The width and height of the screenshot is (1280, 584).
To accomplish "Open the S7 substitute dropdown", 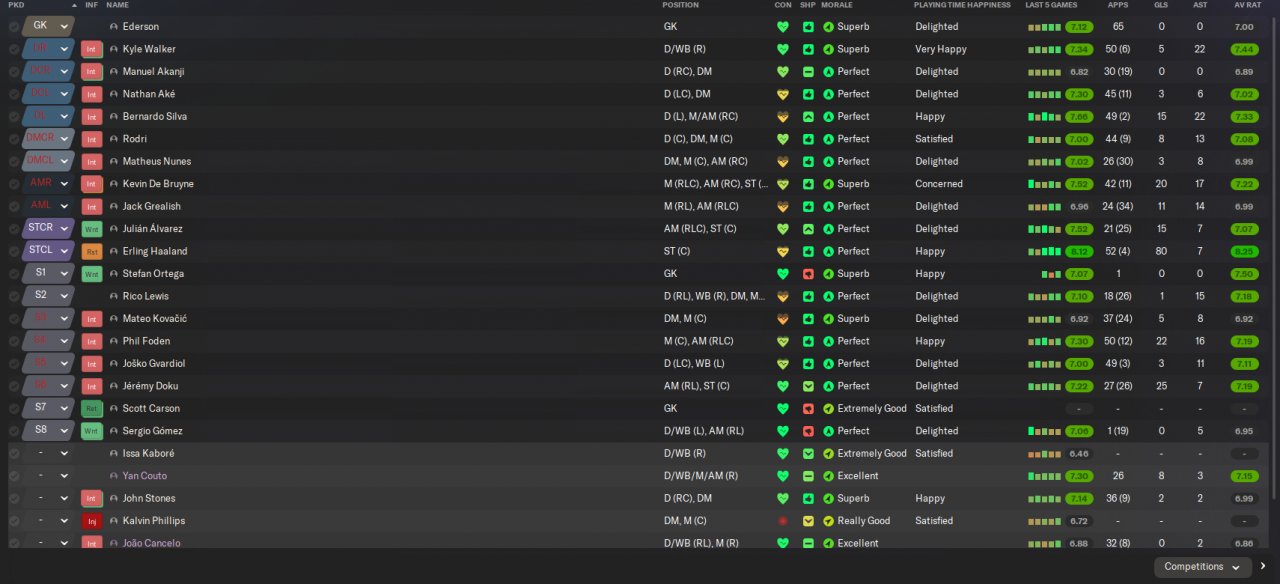I will point(48,408).
